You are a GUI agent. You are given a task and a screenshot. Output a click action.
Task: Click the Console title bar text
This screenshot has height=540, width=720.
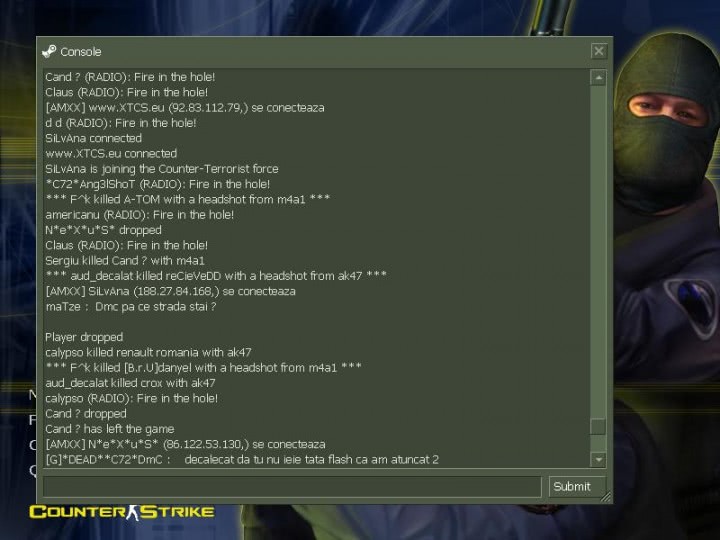81,52
